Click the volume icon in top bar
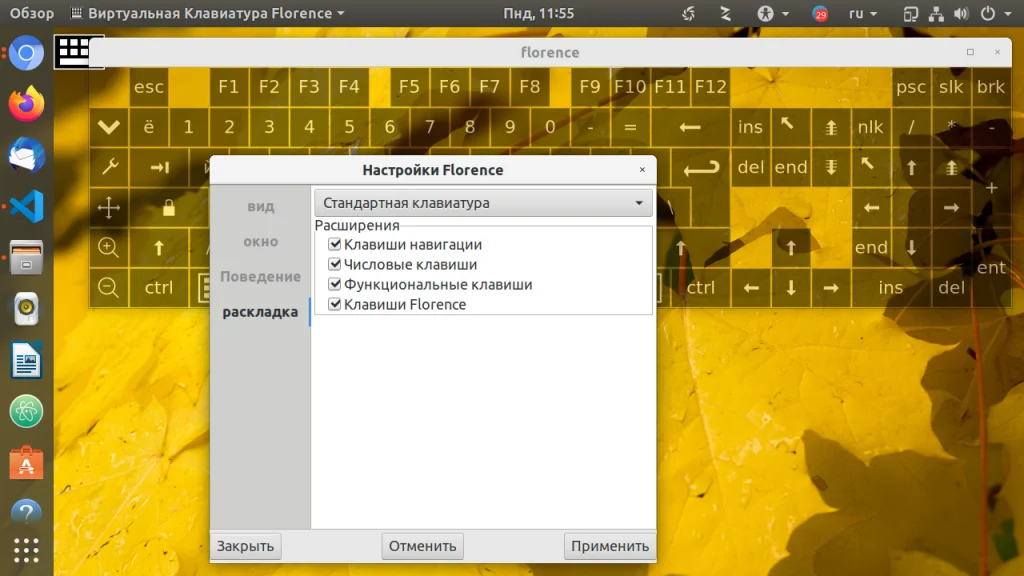The height and width of the screenshot is (576, 1024). point(961,13)
